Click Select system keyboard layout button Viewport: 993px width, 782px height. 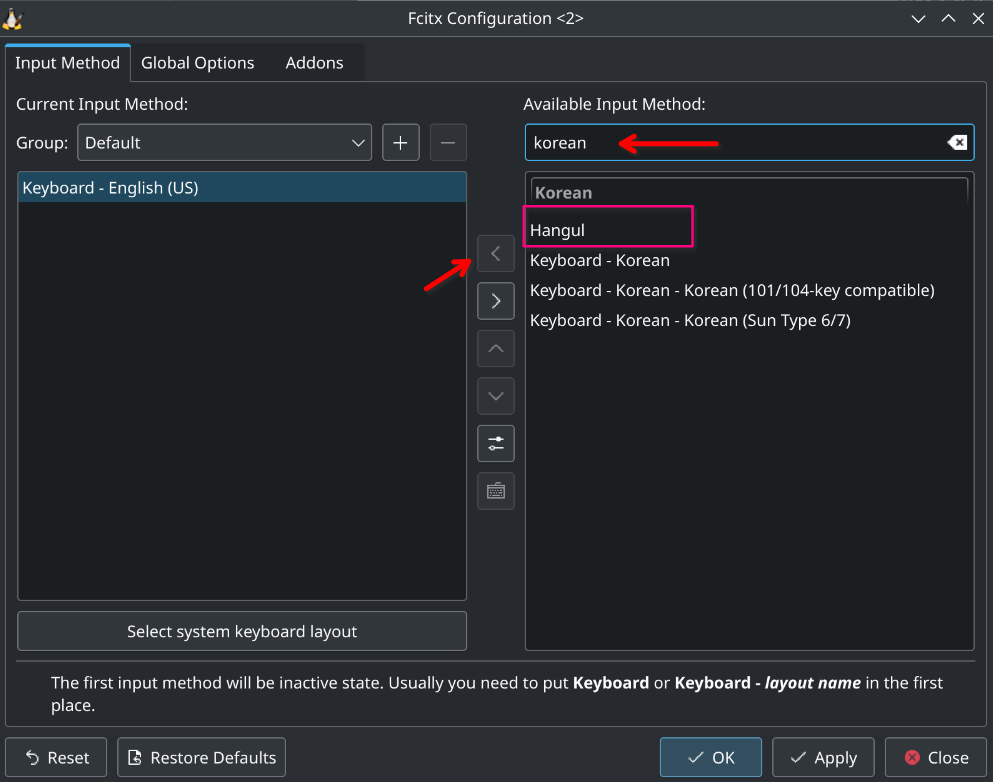tap(242, 631)
